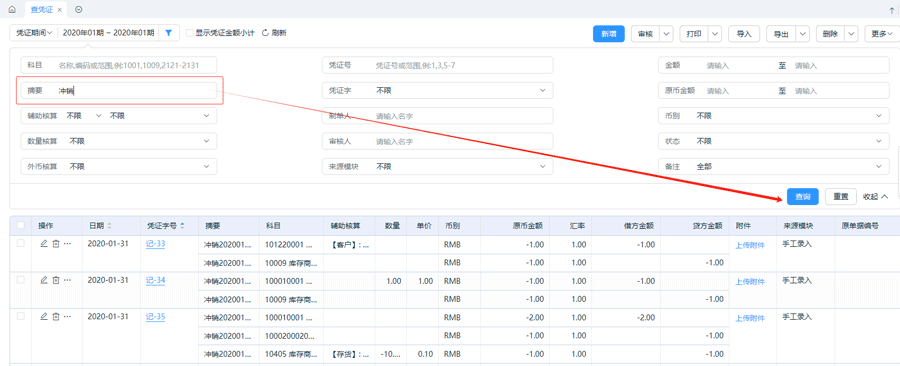This screenshot has height=366, width=900.
Task: Open more actions for voucher 记-35
Action: point(67,316)
